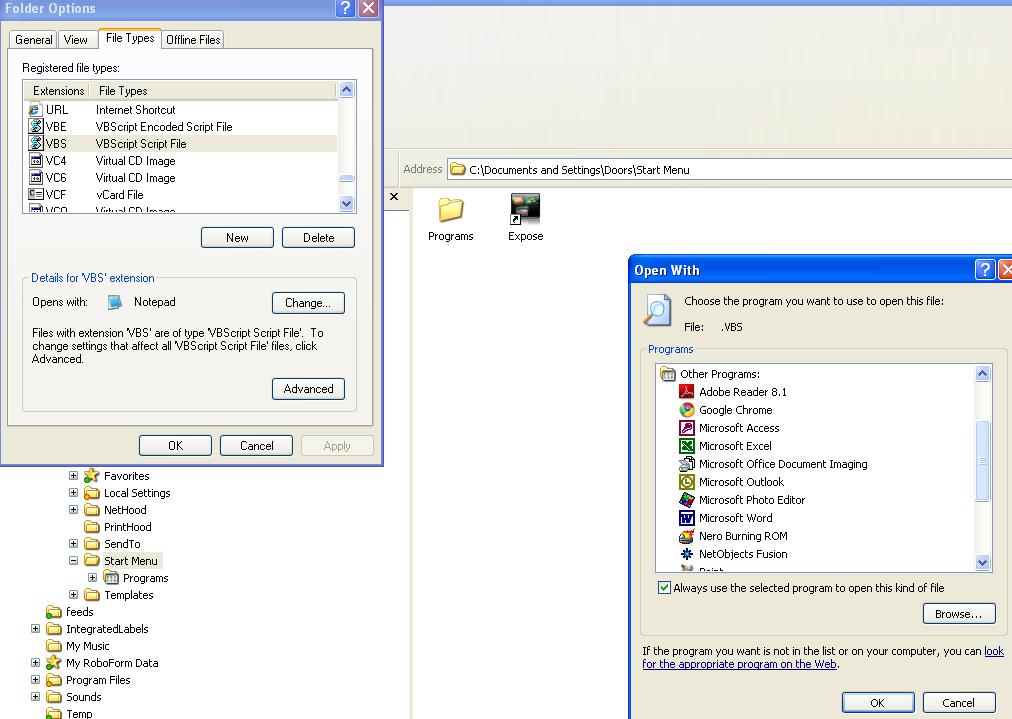Pick Microsoft Excel icon from list
The width and height of the screenshot is (1012, 719).
click(687, 446)
